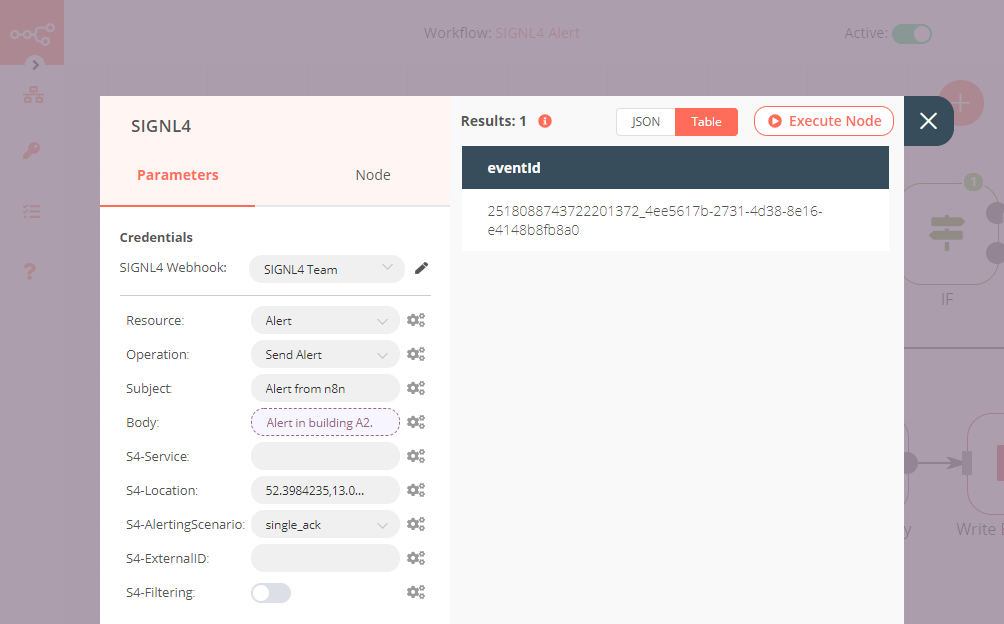
Task: Open parameter options gears for S4-ExternalID
Action: coord(416,557)
